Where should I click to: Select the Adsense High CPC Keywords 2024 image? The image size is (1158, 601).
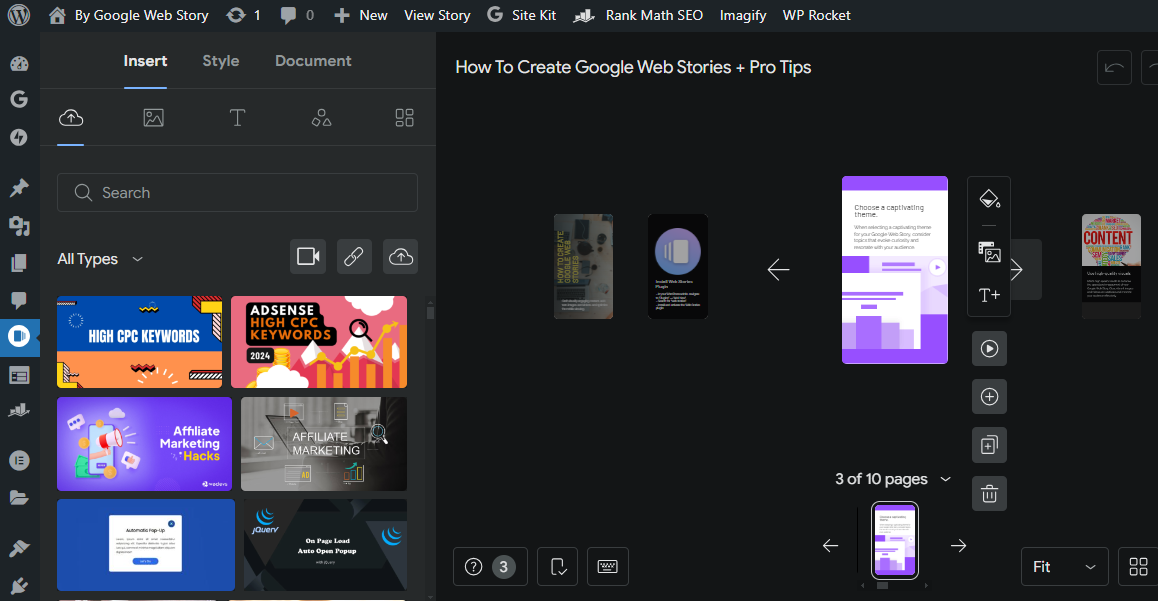click(319, 342)
